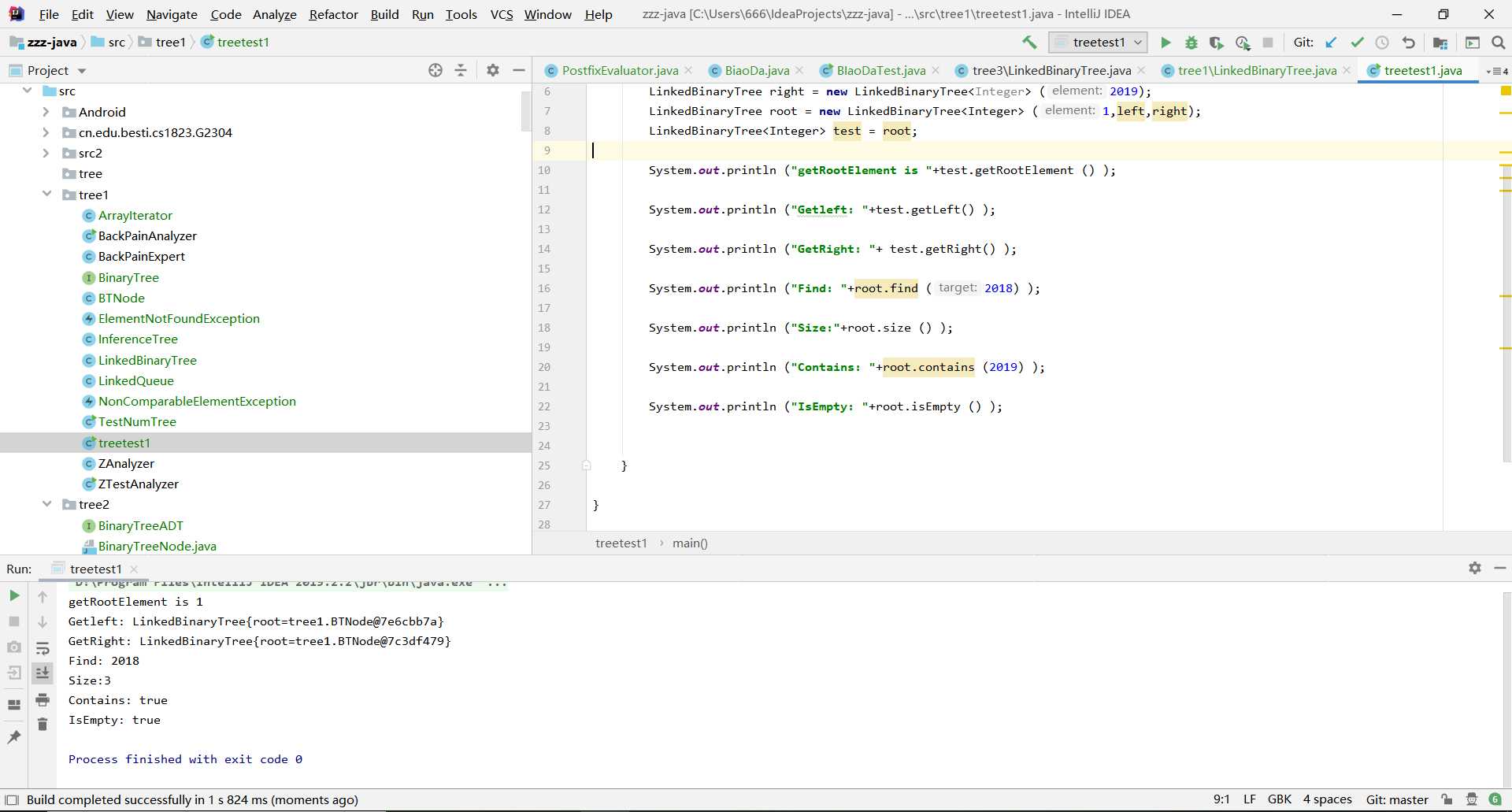Go up the stack trace arrow
The height and width of the screenshot is (812, 1512).
(43, 596)
